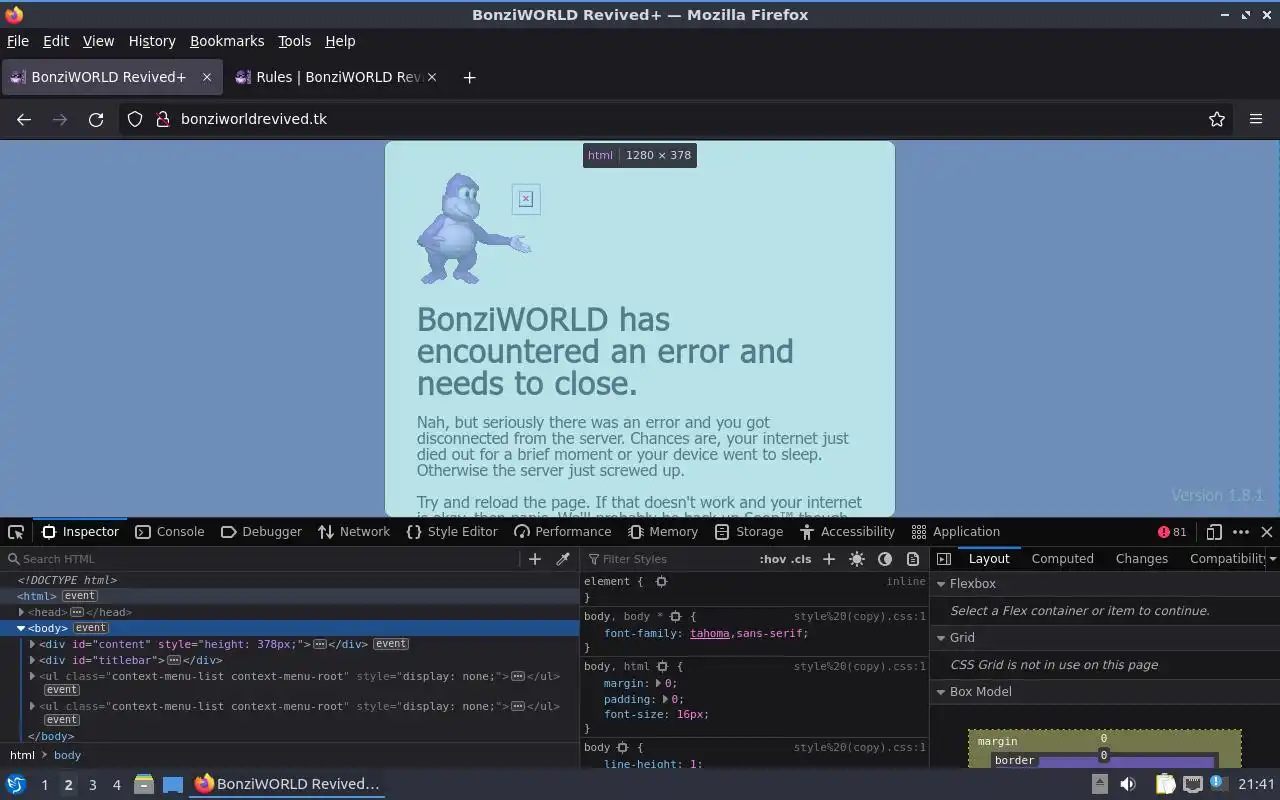Image resolution: width=1280 pixels, height=800 pixels.
Task: Expand the margin shorthand property
Action: coord(660,683)
